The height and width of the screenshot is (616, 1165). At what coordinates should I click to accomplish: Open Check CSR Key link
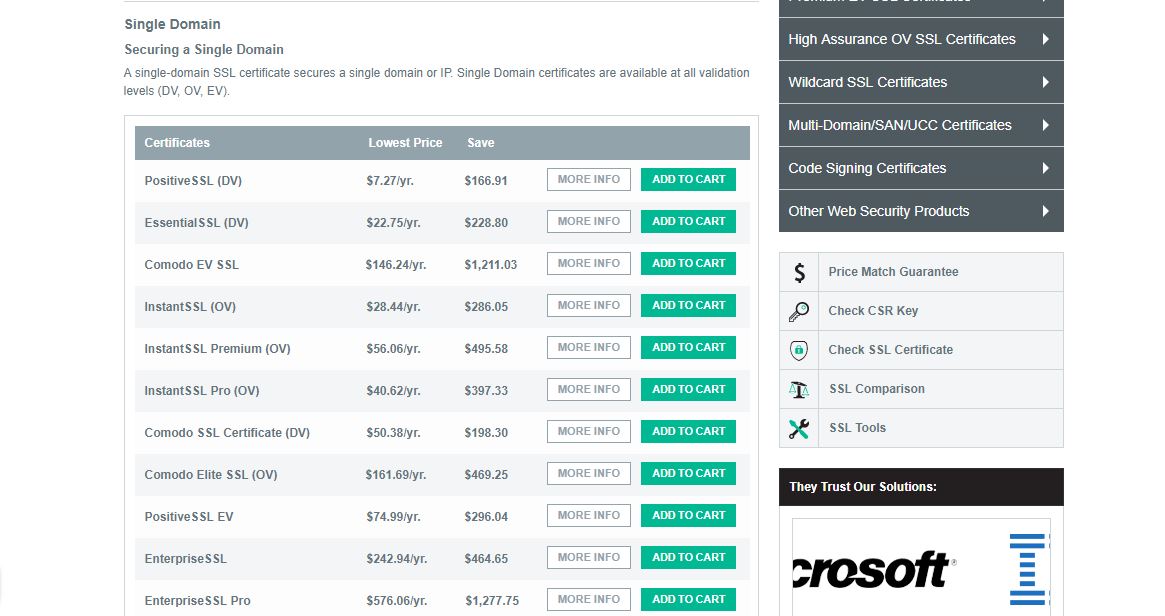point(873,311)
